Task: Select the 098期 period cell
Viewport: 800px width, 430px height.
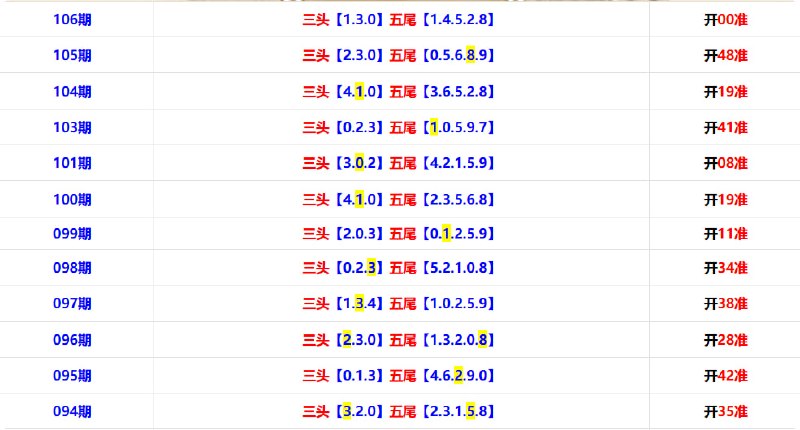Action: click(72, 268)
